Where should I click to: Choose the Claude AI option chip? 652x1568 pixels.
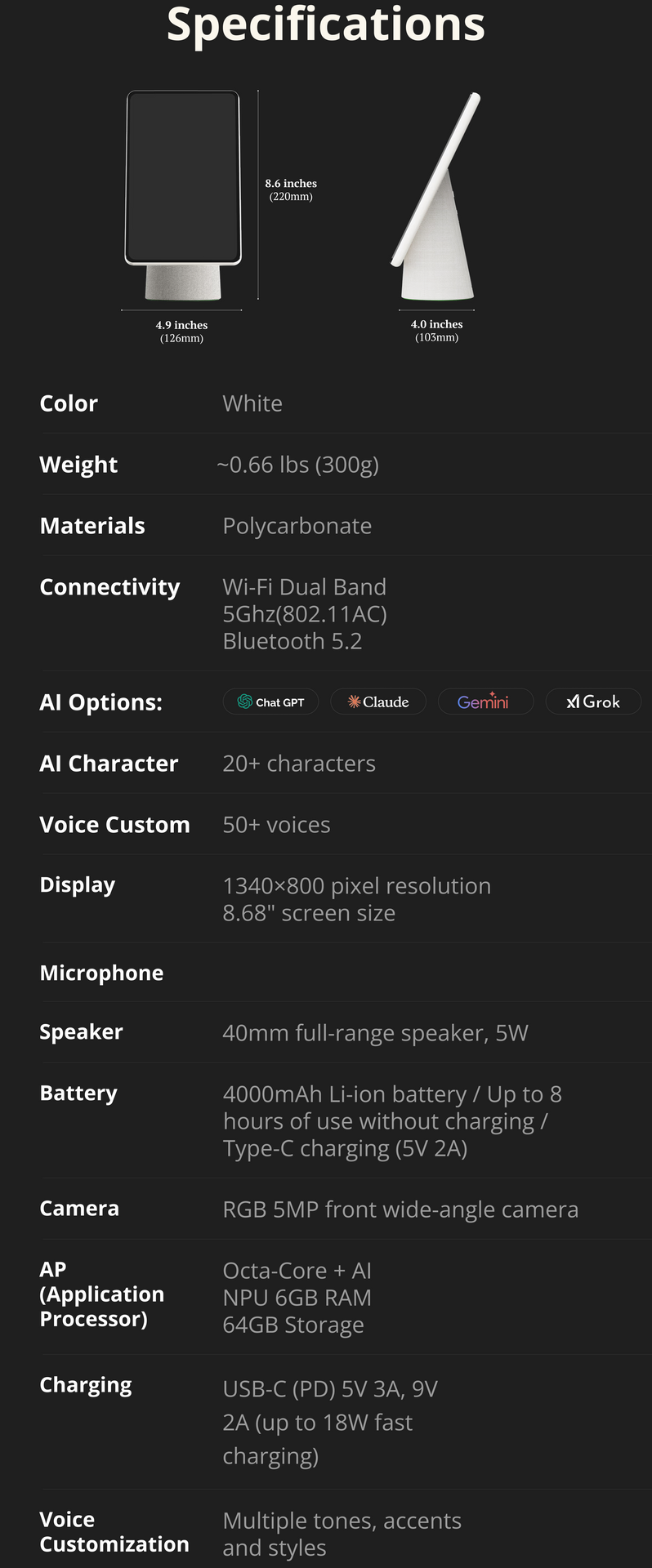[378, 702]
